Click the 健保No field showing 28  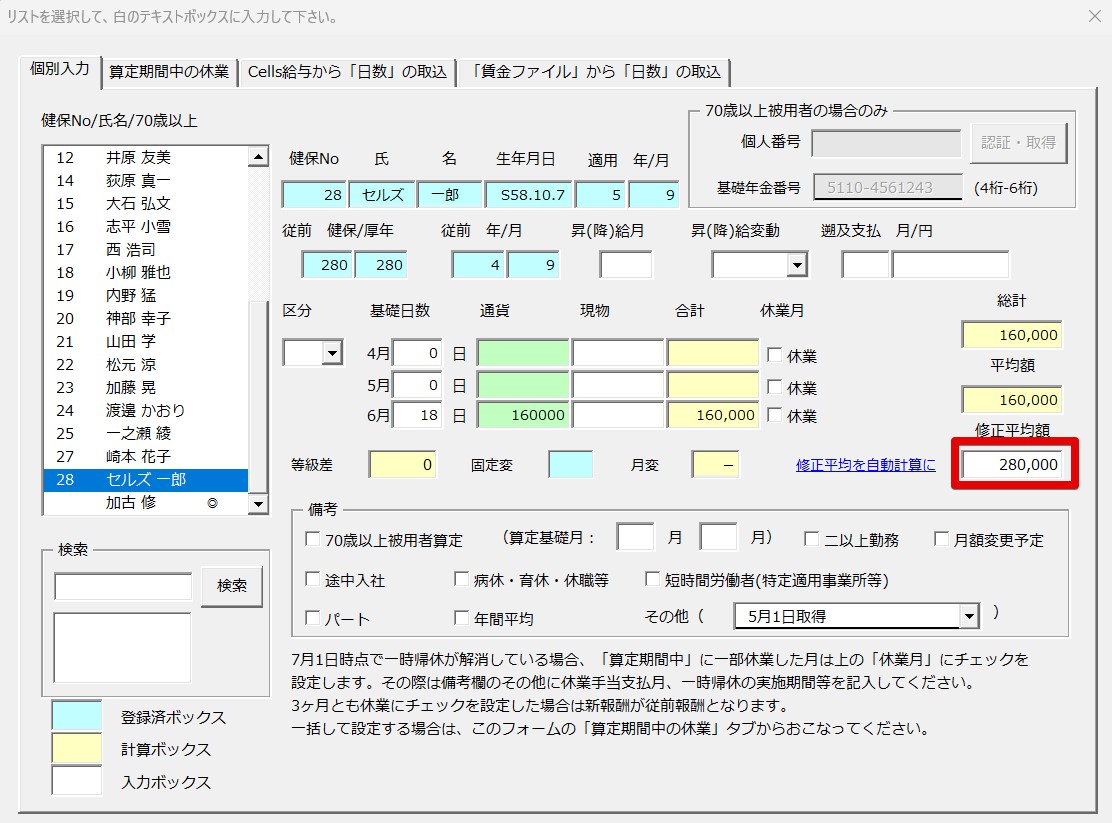coord(313,194)
